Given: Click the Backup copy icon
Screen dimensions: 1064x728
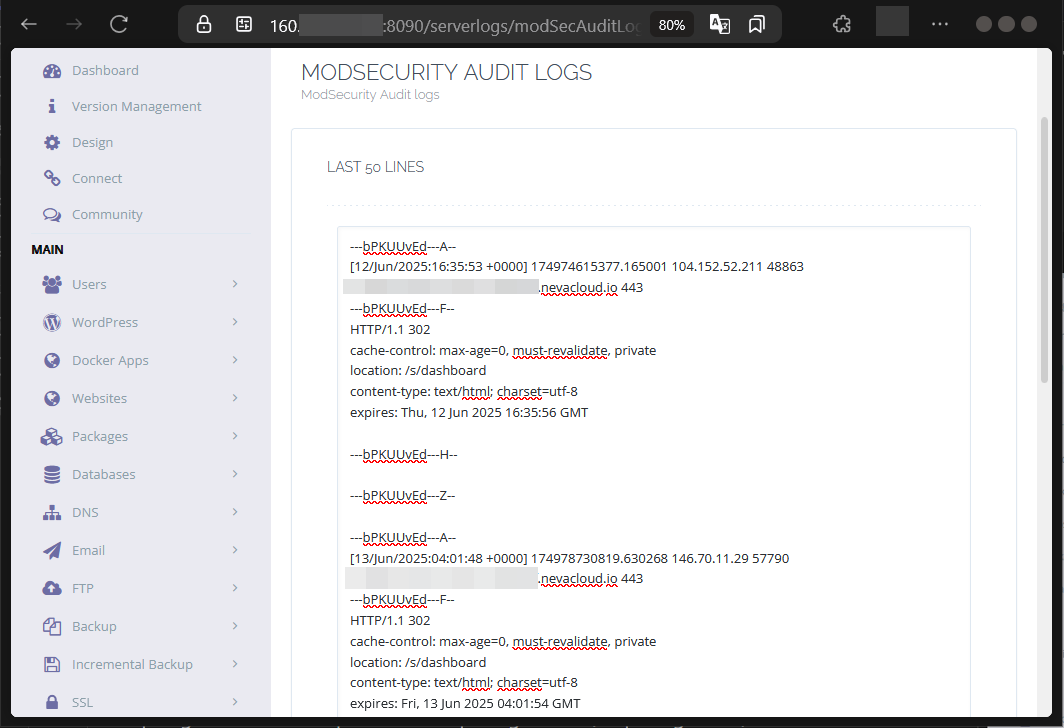Looking at the screenshot, I should 52,626.
